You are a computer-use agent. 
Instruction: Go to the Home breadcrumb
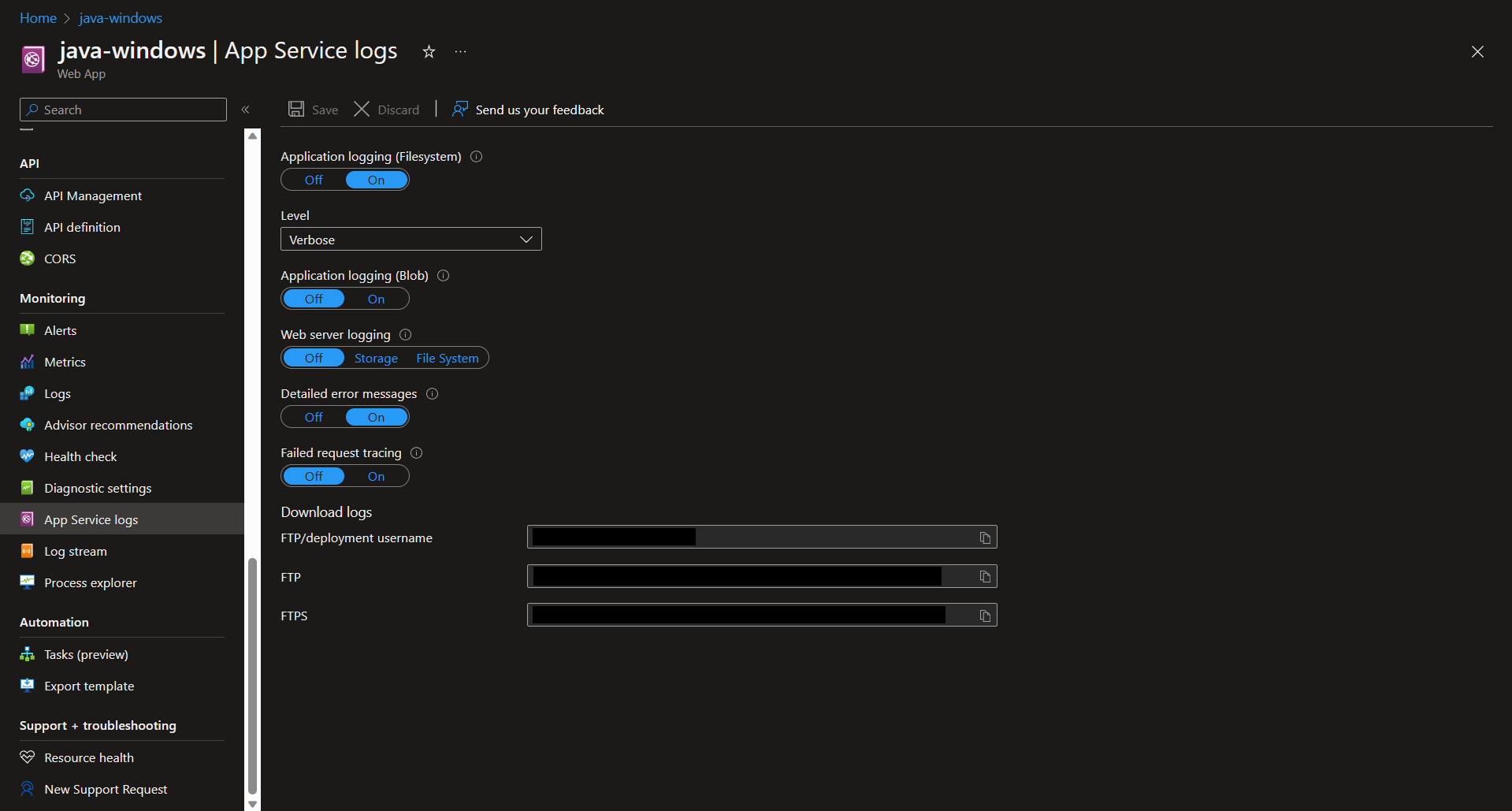(x=38, y=18)
